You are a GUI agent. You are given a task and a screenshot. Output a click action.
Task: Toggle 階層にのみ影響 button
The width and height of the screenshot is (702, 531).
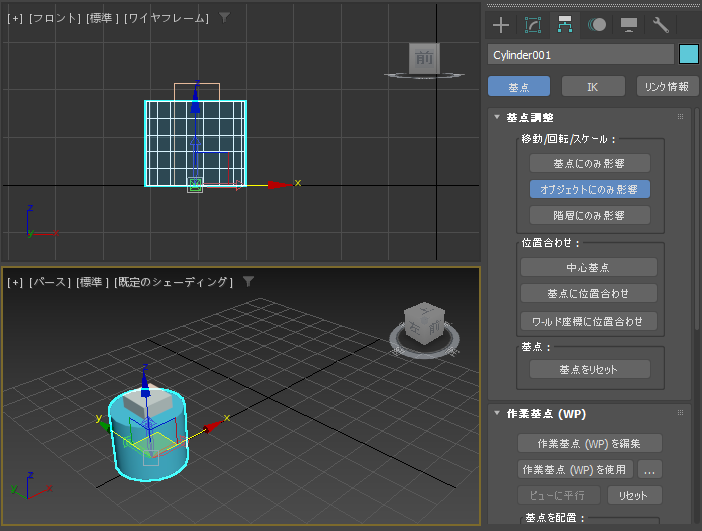[x=590, y=215]
